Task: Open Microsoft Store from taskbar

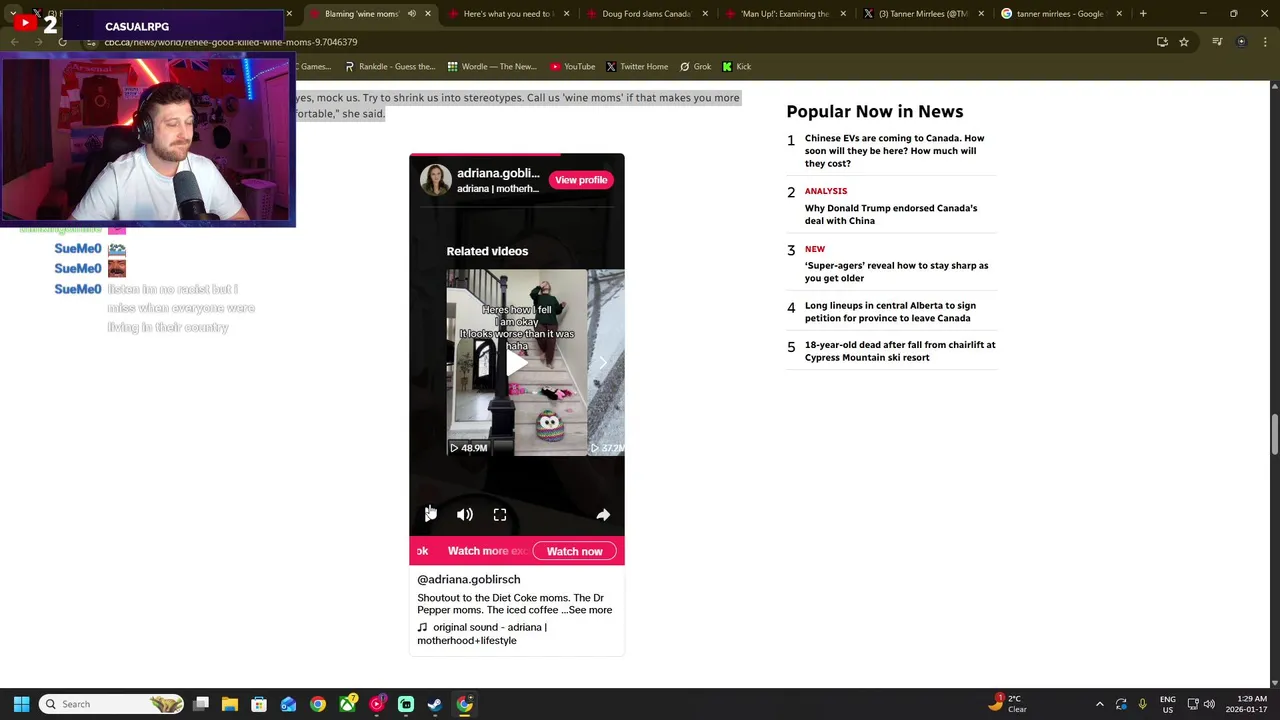Action: point(259,704)
